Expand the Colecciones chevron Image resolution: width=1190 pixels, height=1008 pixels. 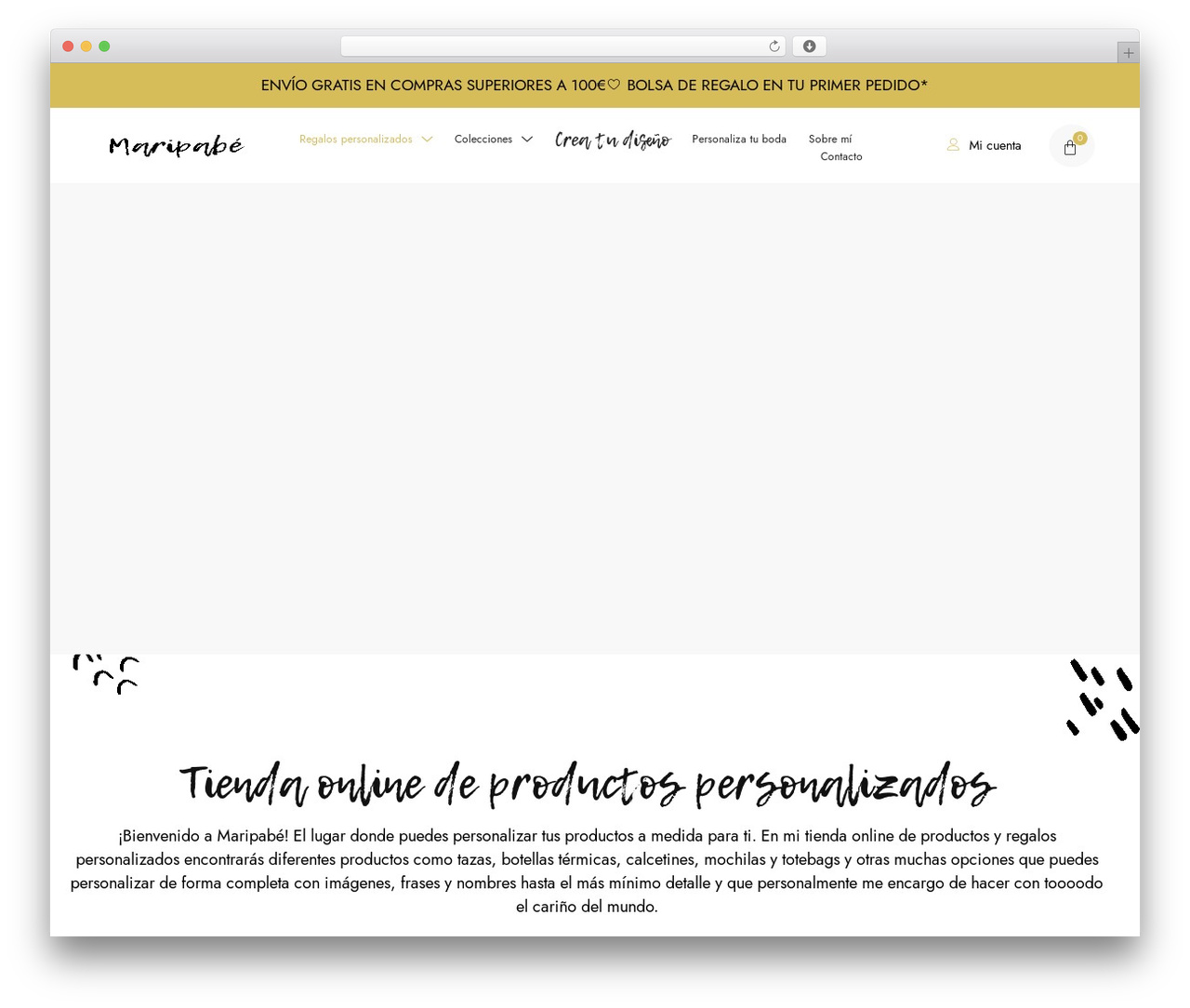click(527, 139)
